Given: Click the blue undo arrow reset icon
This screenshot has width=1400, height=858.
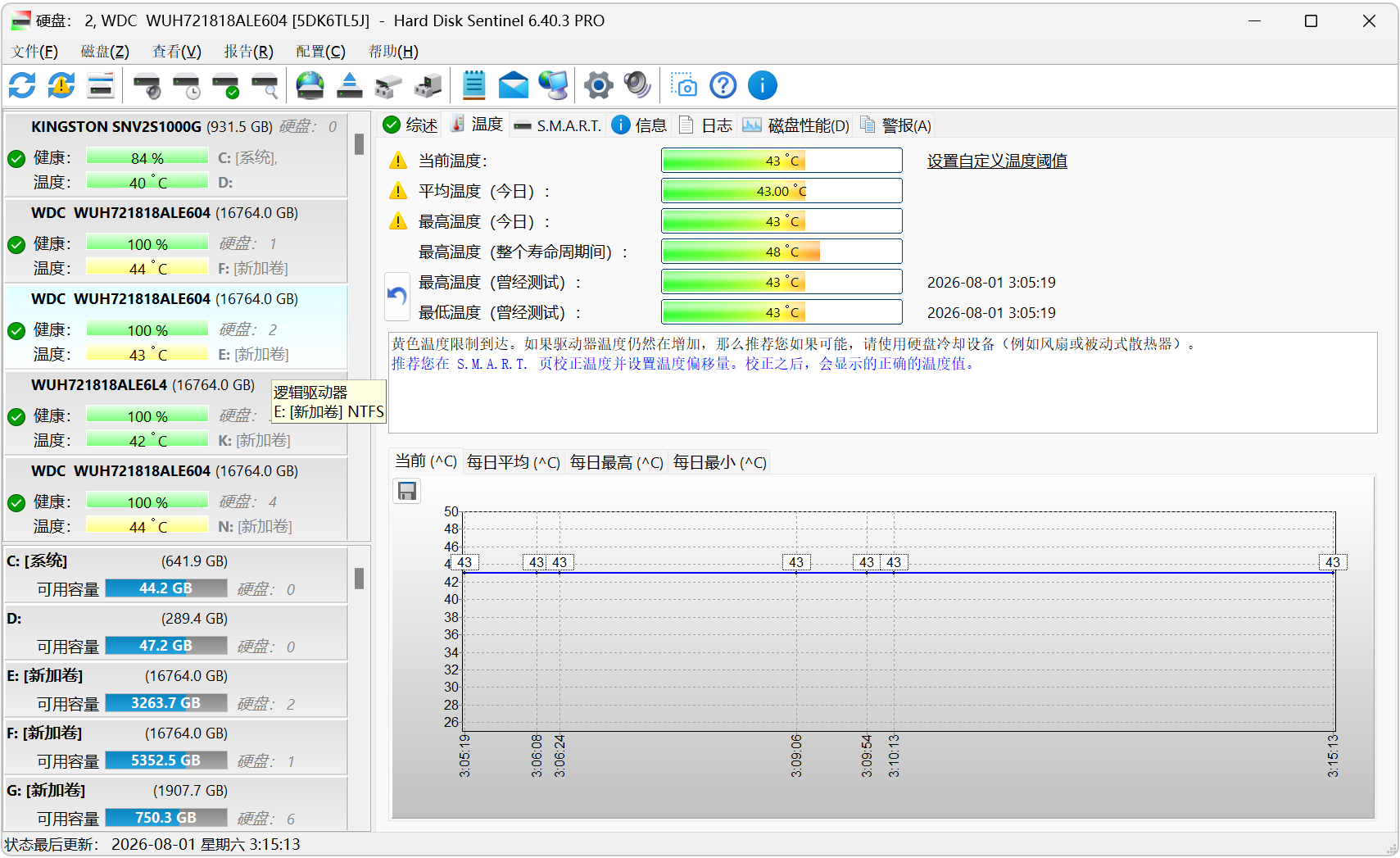Looking at the screenshot, I should pyautogui.click(x=397, y=297).
